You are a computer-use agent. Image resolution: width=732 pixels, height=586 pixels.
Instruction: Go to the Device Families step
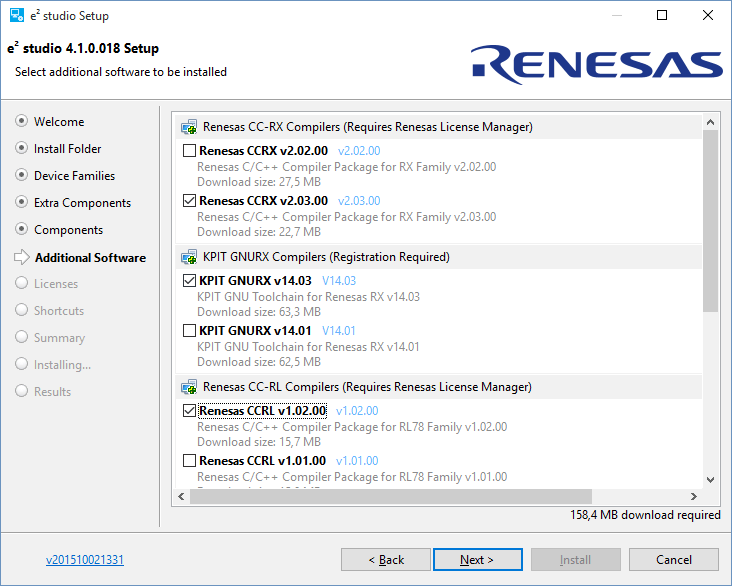(74, 176)
